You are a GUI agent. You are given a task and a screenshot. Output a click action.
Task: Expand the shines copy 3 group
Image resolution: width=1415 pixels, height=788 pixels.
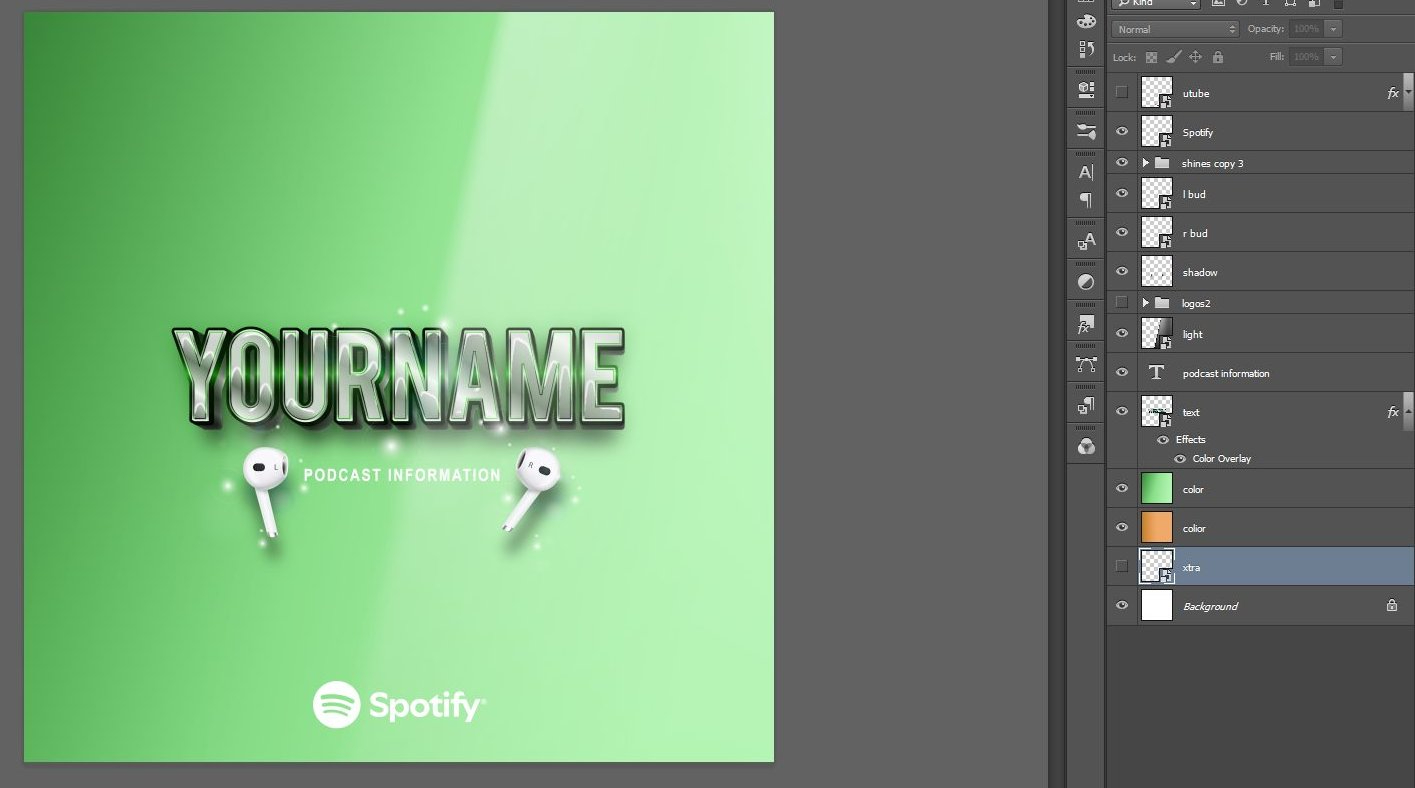click(1145, 163)
